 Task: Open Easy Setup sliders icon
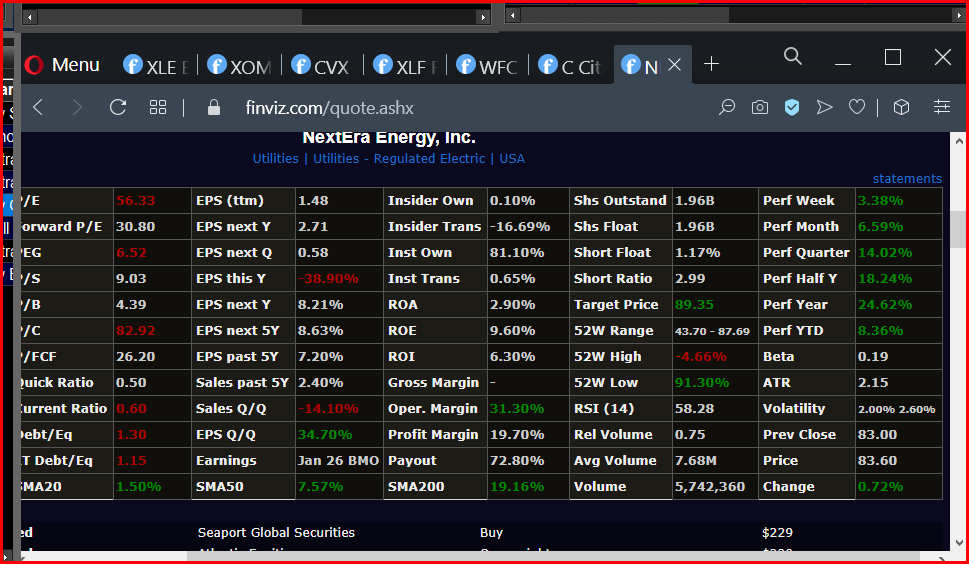941,107
